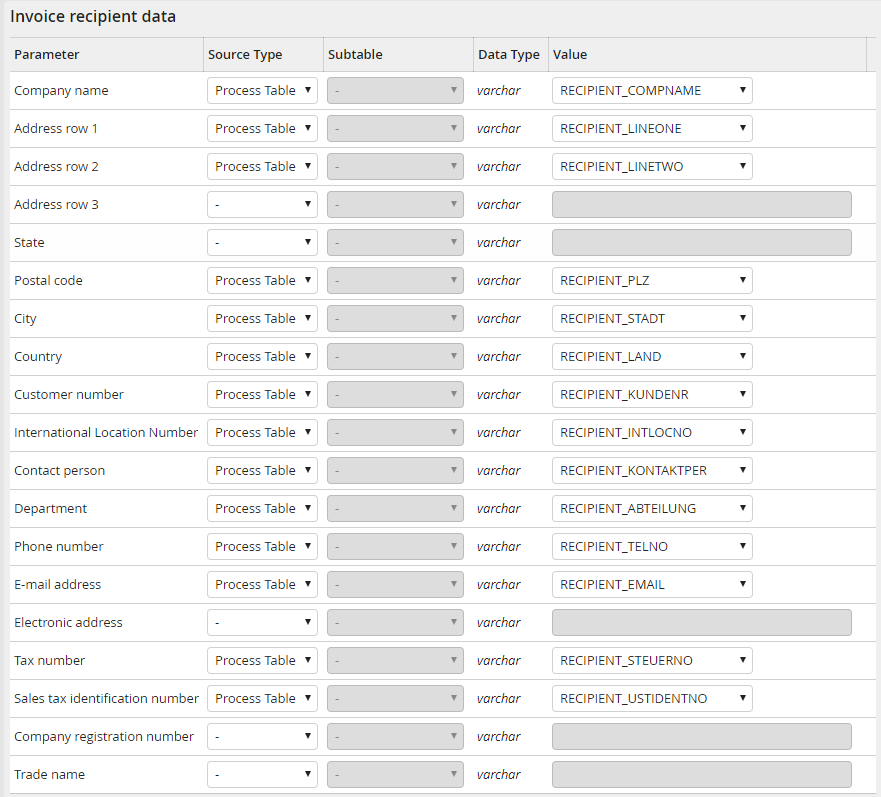The height and width of the screenshot is (797, 881).
Task: Open Value dropdown showing RECIPIENT_PLZ
Action: [652, 280]
